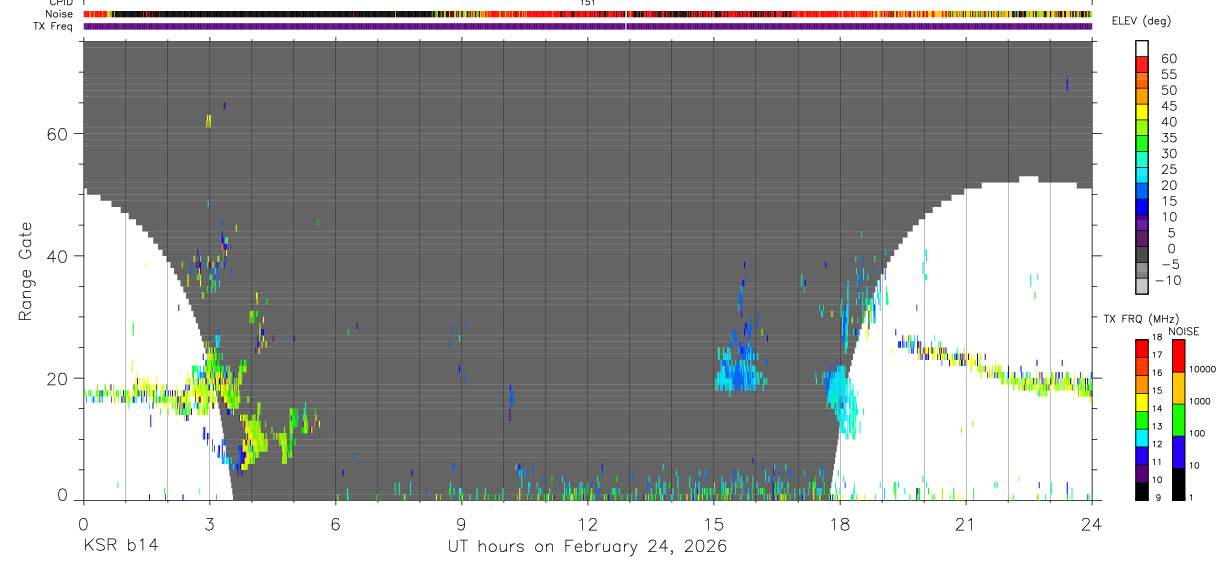Click the 'Range Gate' y-axis title

tap(25, 272)
